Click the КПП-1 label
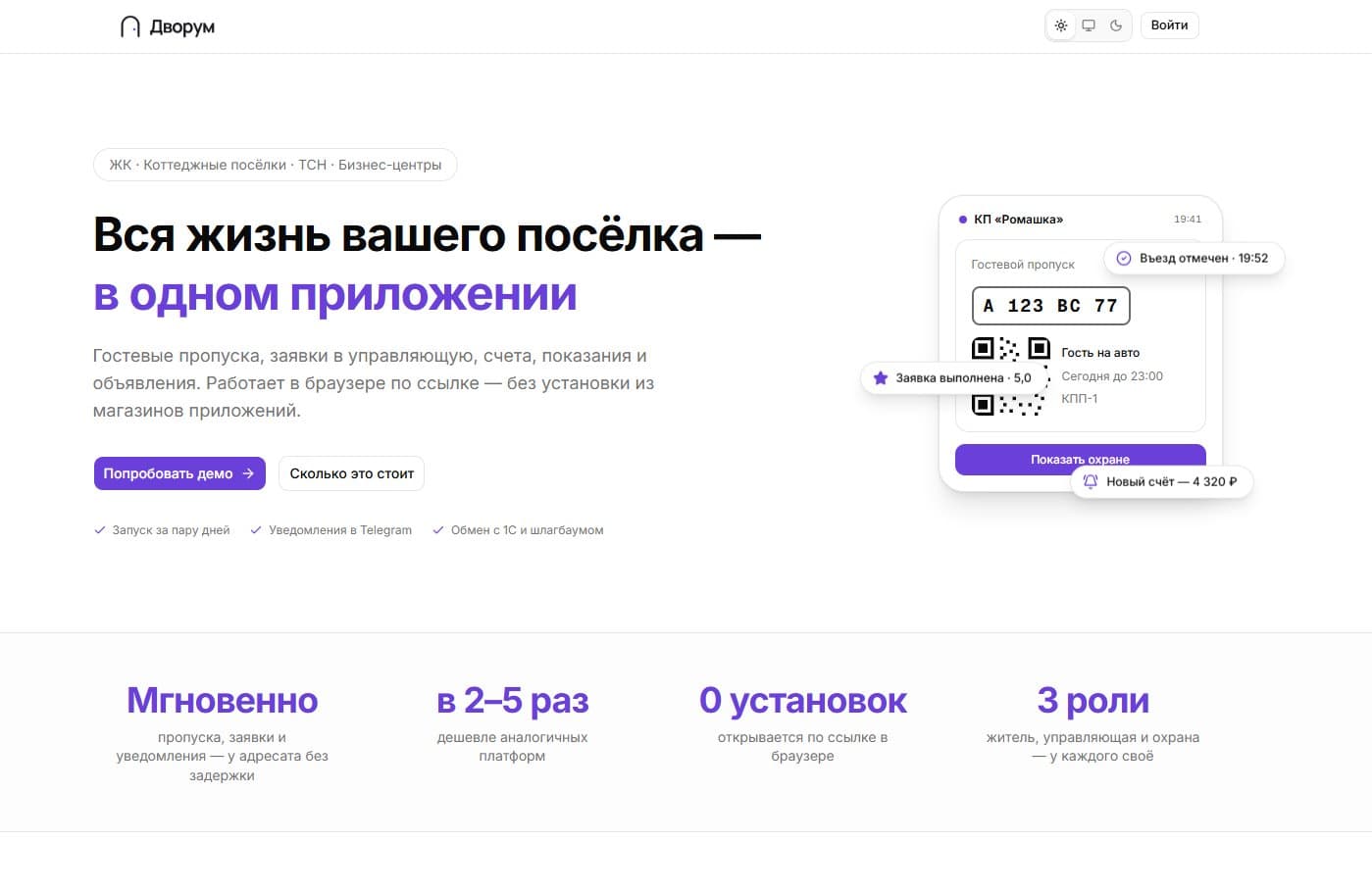This screenshot has width=1372, height=891. (1080, 399)
